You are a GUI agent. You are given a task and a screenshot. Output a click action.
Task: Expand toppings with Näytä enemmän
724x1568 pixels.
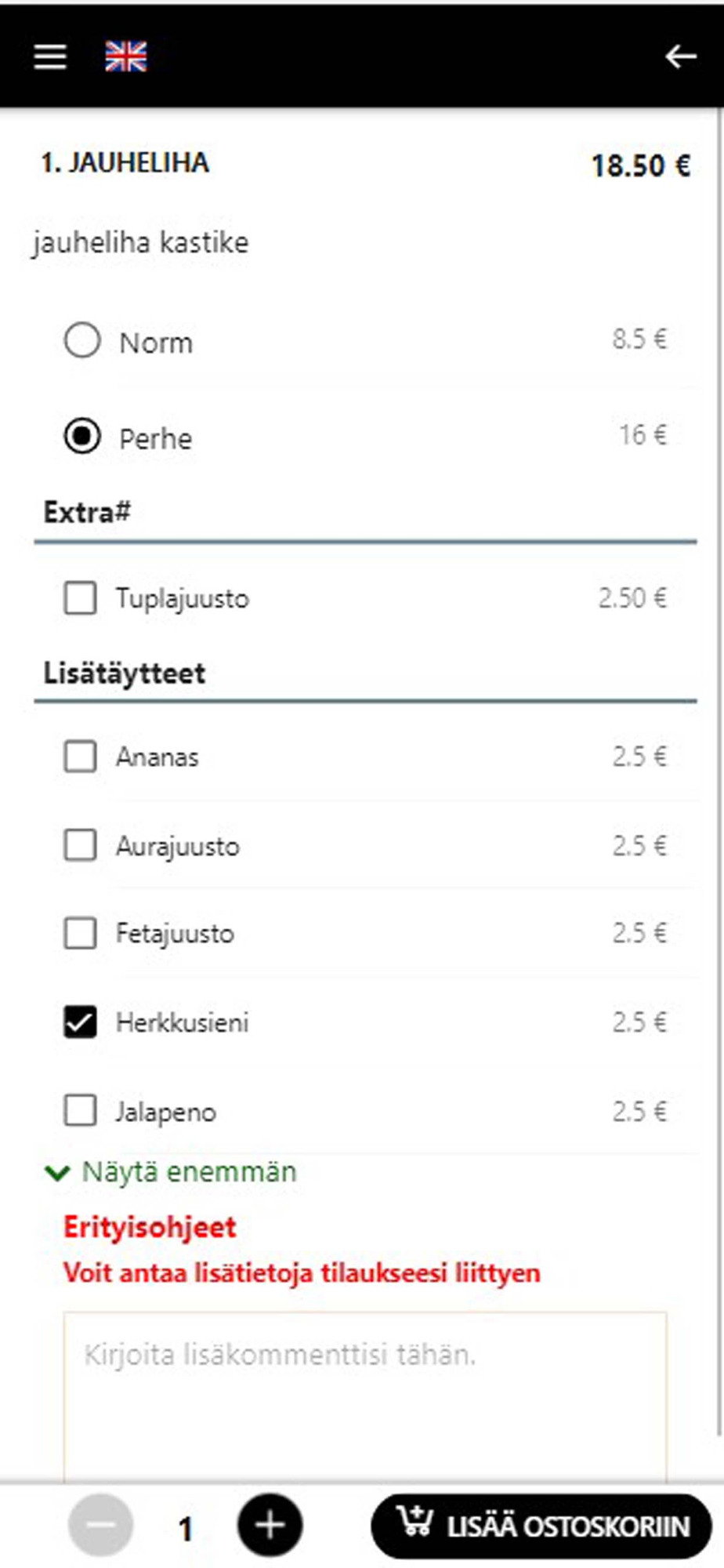(x=189, y=1172)
